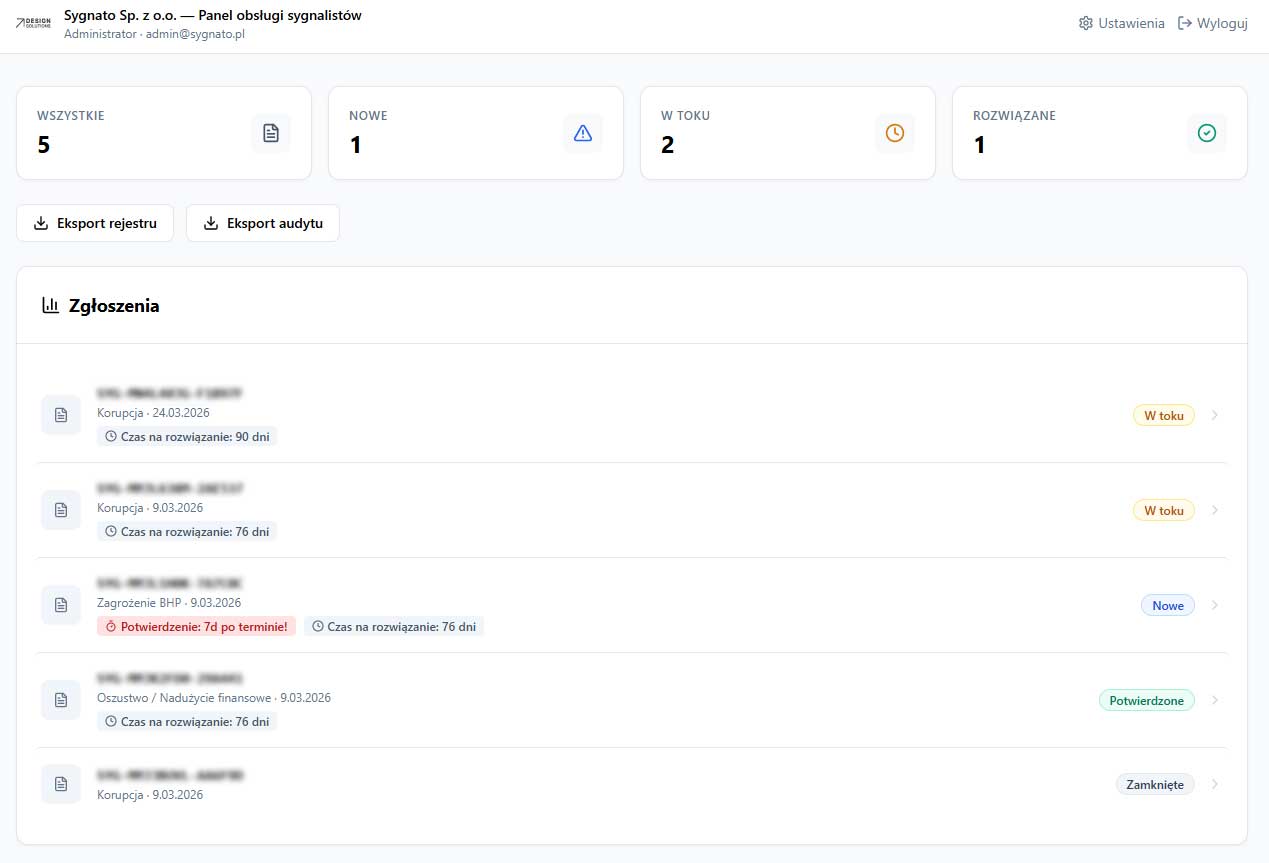Expand the first W toku report chevron

[x=1215, y=415]
